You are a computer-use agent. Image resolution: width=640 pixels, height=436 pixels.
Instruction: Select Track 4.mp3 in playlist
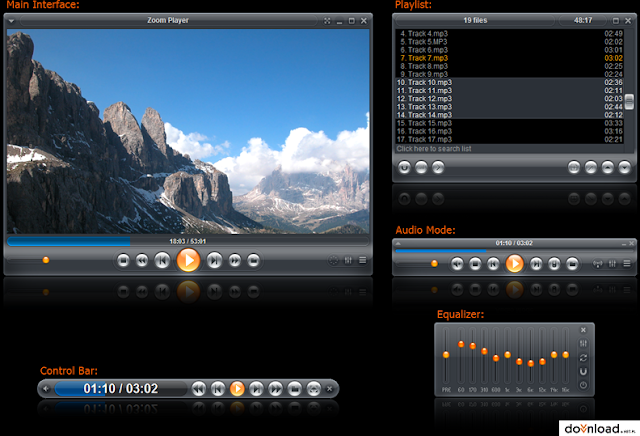[x=510, y=33]
